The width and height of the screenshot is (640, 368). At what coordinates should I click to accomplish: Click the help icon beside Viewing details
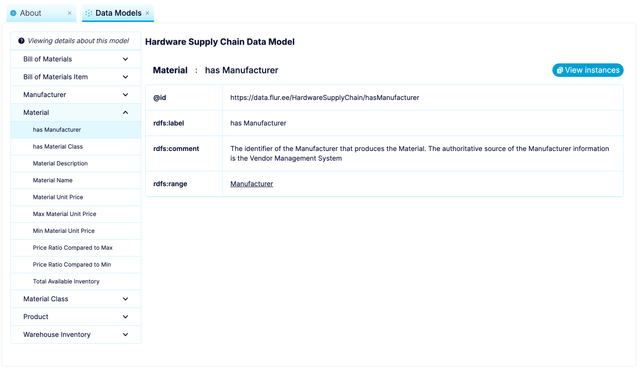point(21,41)
